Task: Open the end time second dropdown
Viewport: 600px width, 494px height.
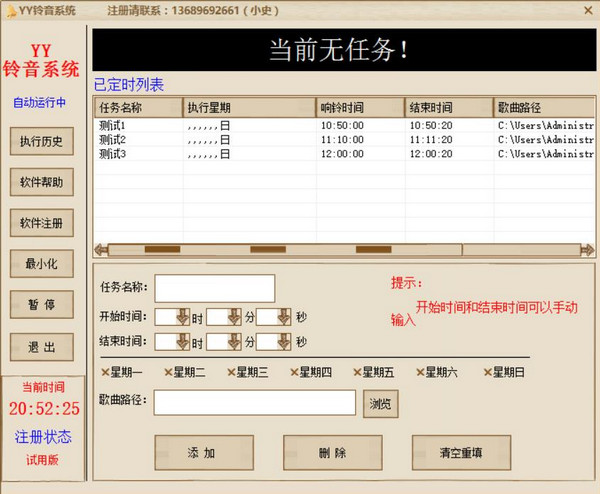Action: click(284, 342)
